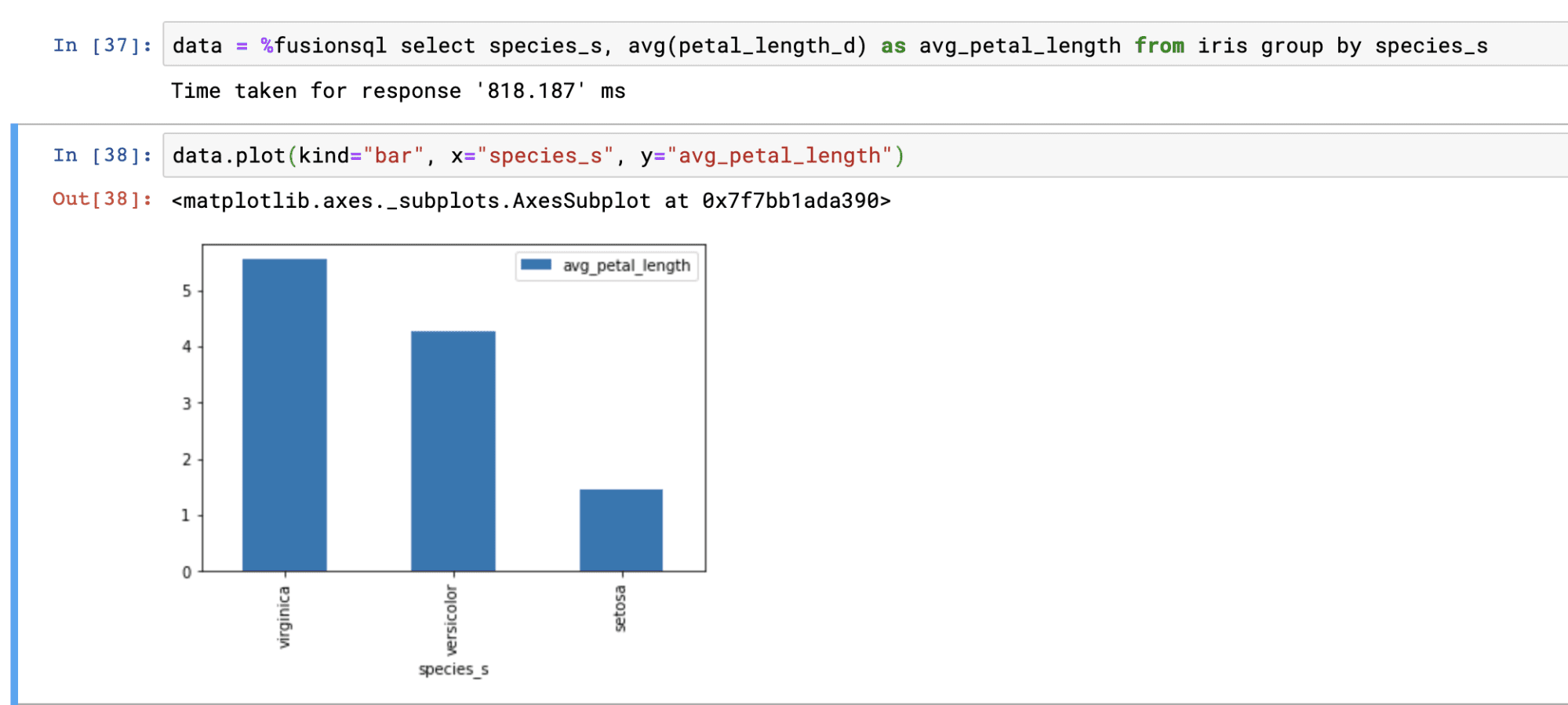
Task: Click the versicolor bar in the chart
Action: pyautogui.click(x=453, y=451)
